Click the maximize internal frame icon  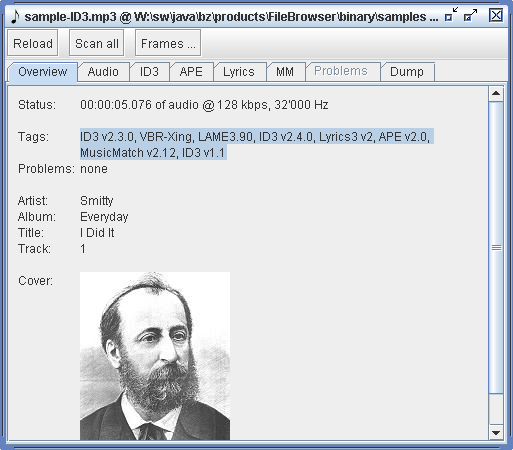click(470, 15)
